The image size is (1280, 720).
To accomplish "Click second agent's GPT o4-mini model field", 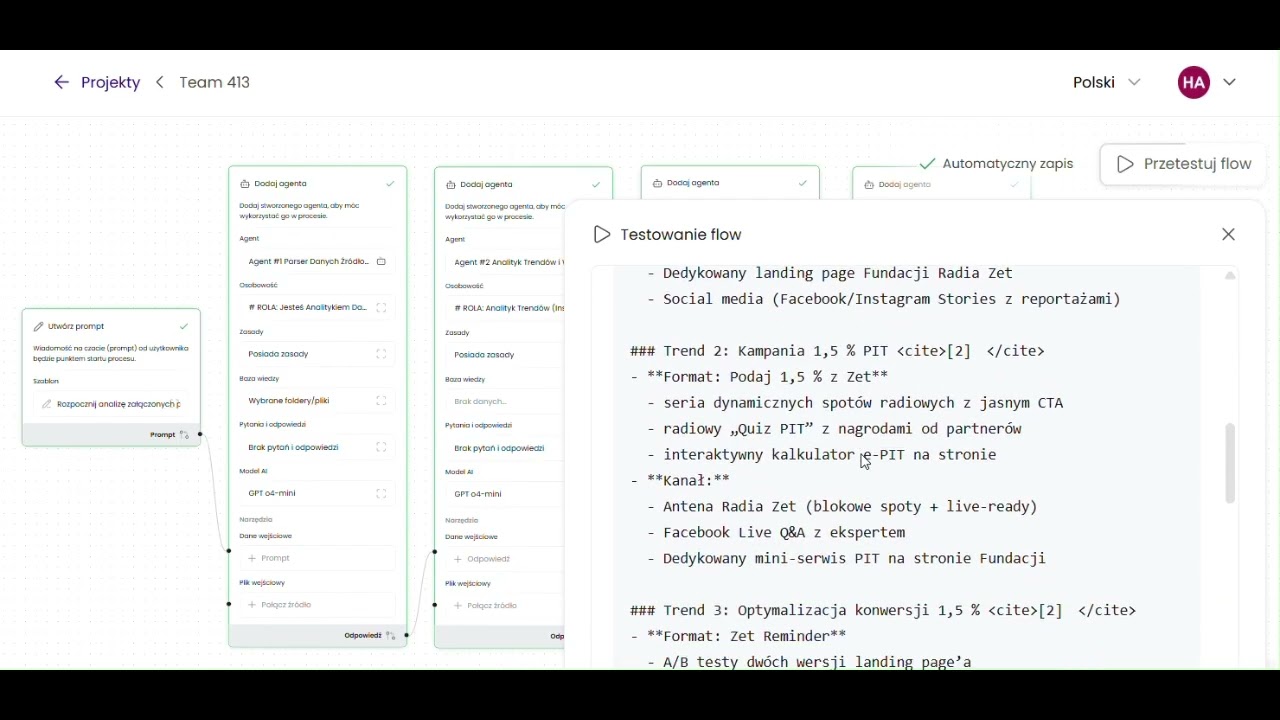I will click(x=504, y=494).
